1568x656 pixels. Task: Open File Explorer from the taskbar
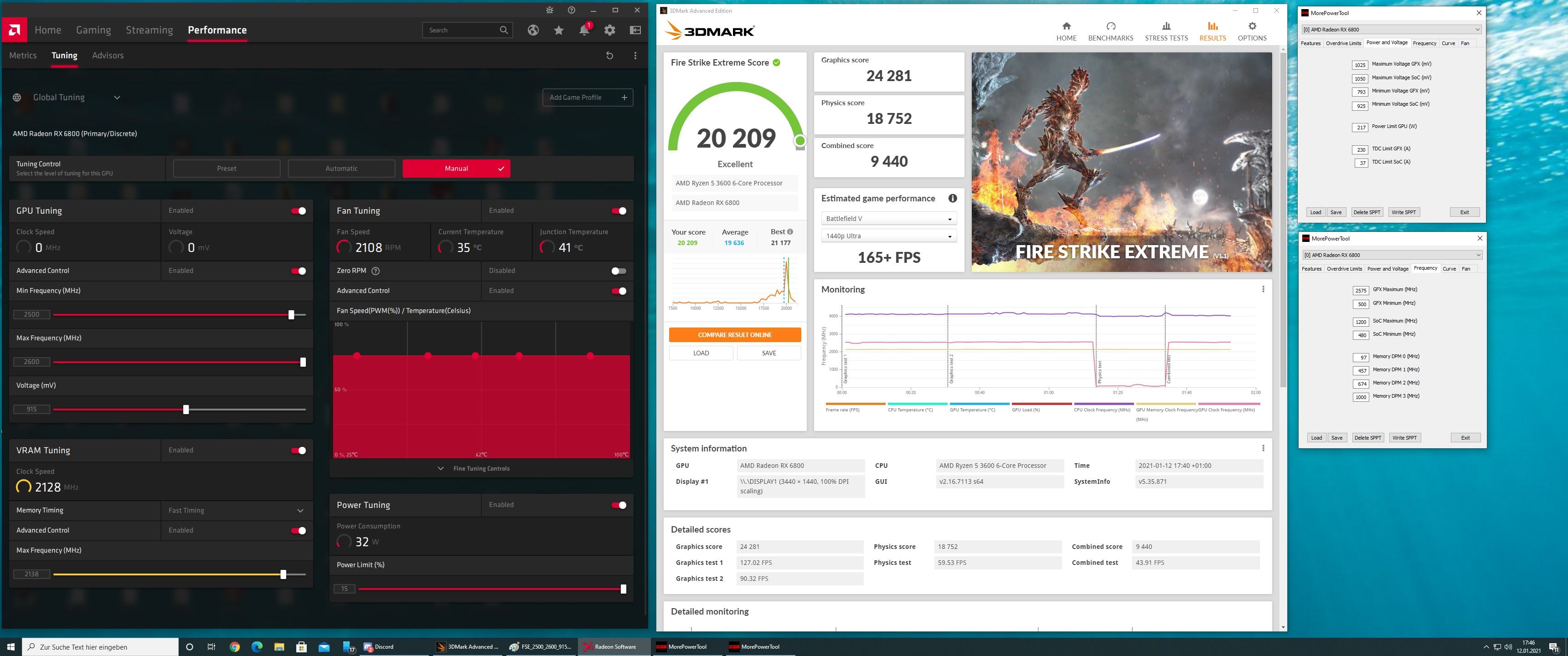[x=279, y=647]
